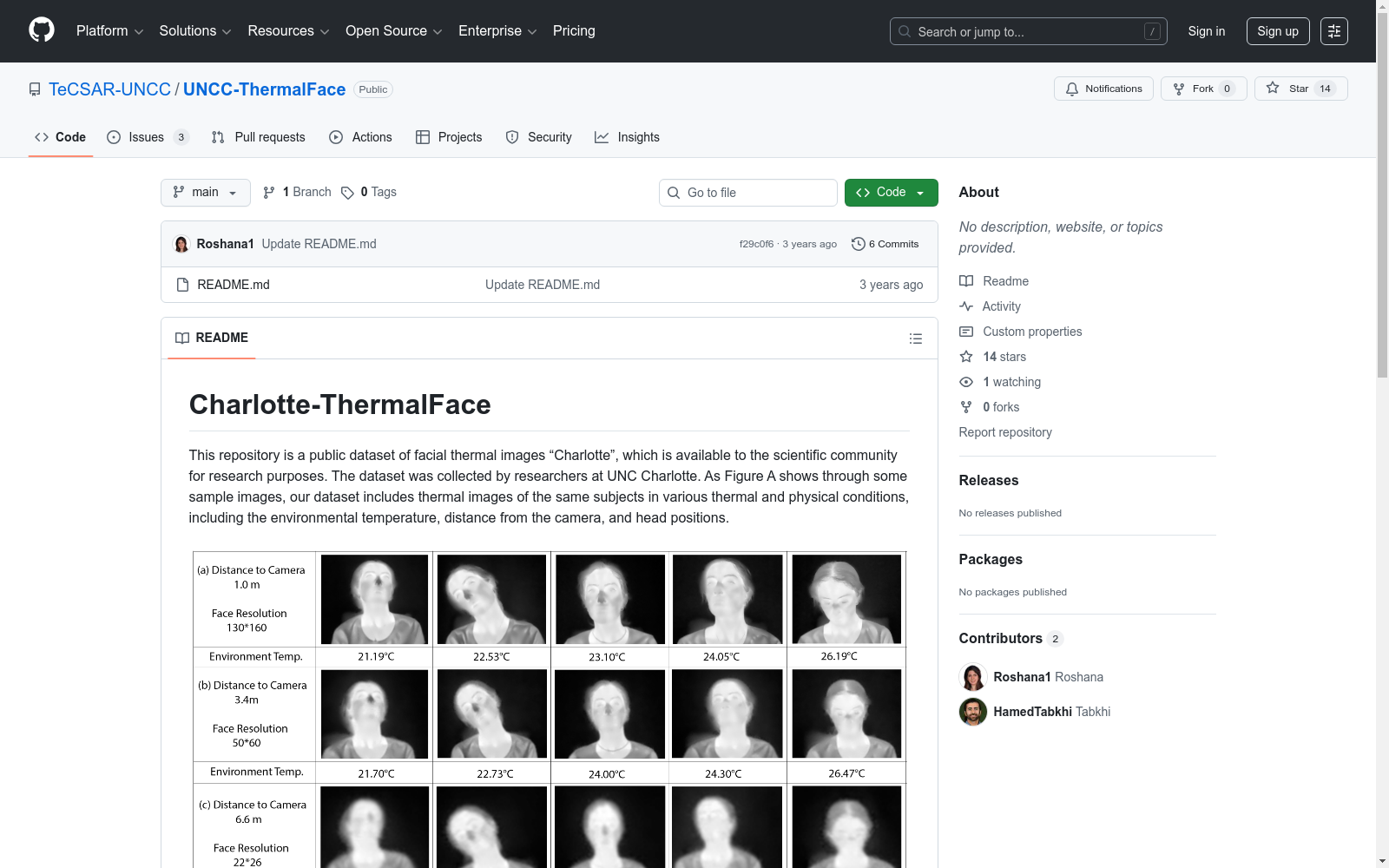Open the main branch selector dropdown
Screen dimensions: 1389x868
(x=206, y=193)
